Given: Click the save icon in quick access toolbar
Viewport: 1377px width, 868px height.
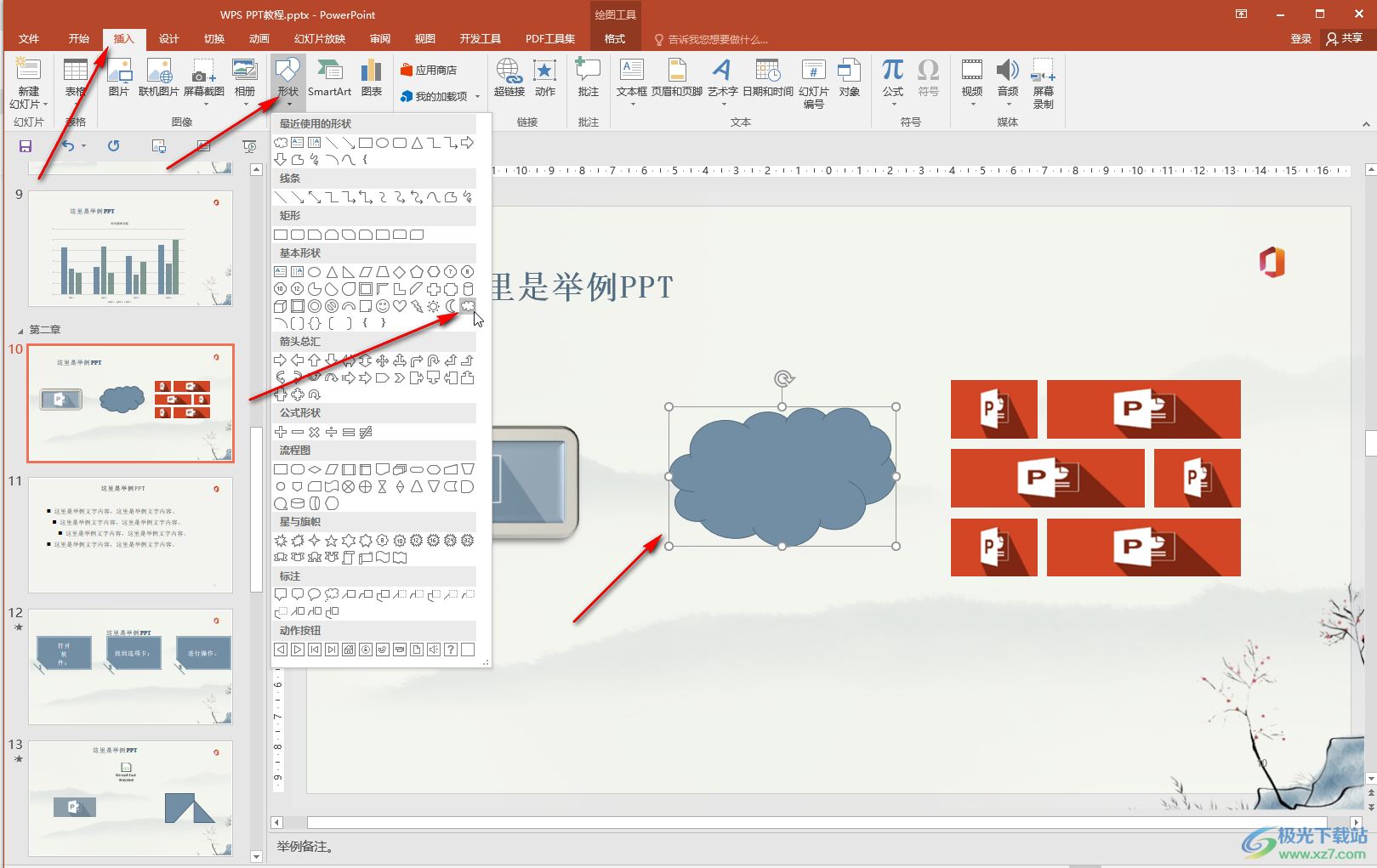Looking at the screenshot, I should [x=26, y=146].
